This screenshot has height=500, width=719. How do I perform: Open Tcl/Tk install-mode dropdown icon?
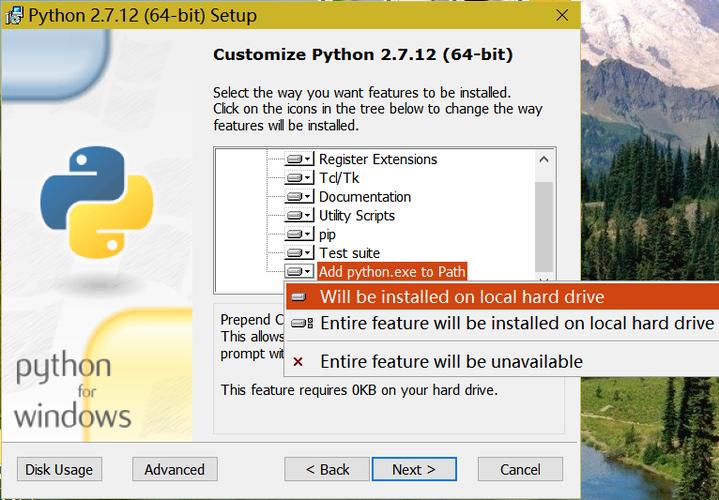click(299, 178)
